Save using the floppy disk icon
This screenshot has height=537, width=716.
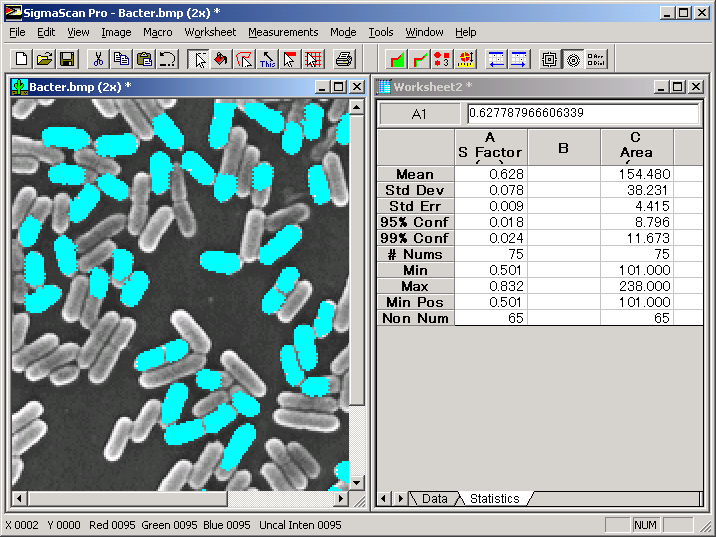click(67, 59)
